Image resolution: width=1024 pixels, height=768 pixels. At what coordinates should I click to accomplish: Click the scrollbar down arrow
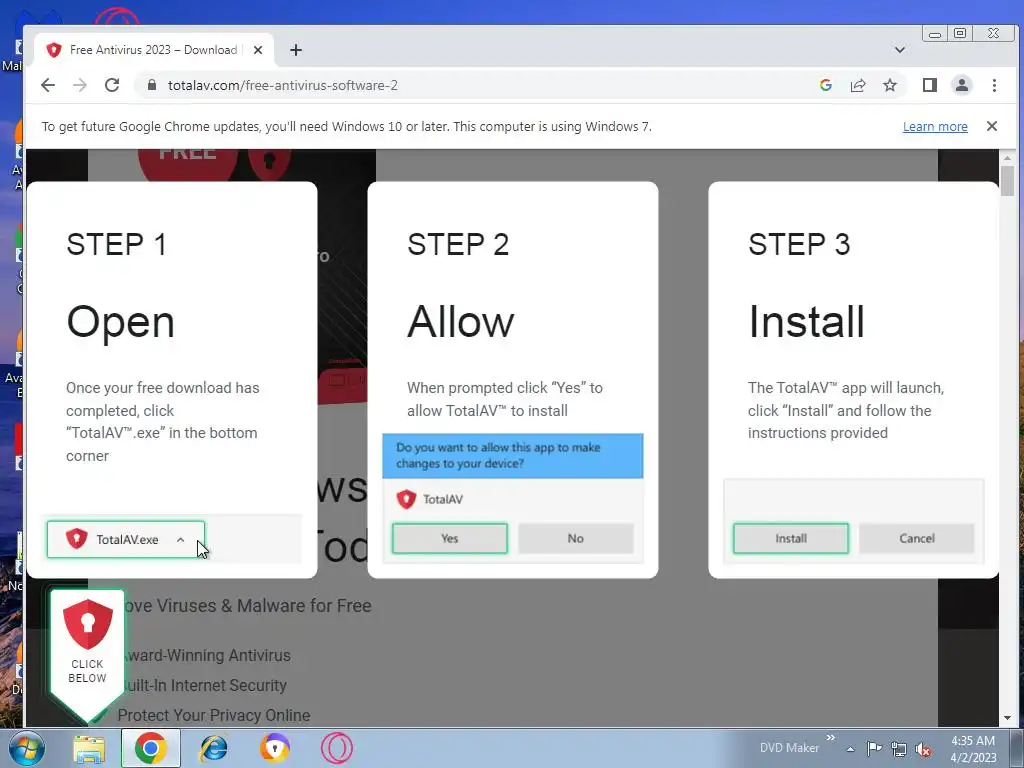click(1007, 718)
